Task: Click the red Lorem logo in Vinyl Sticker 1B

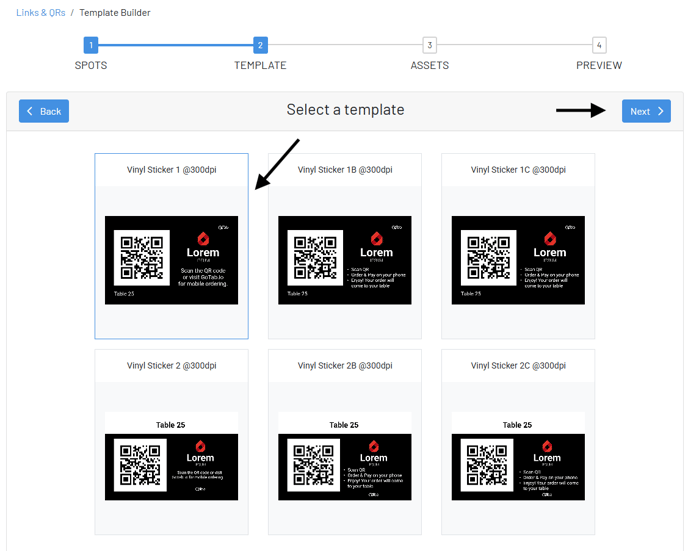Action: point(376,239)
